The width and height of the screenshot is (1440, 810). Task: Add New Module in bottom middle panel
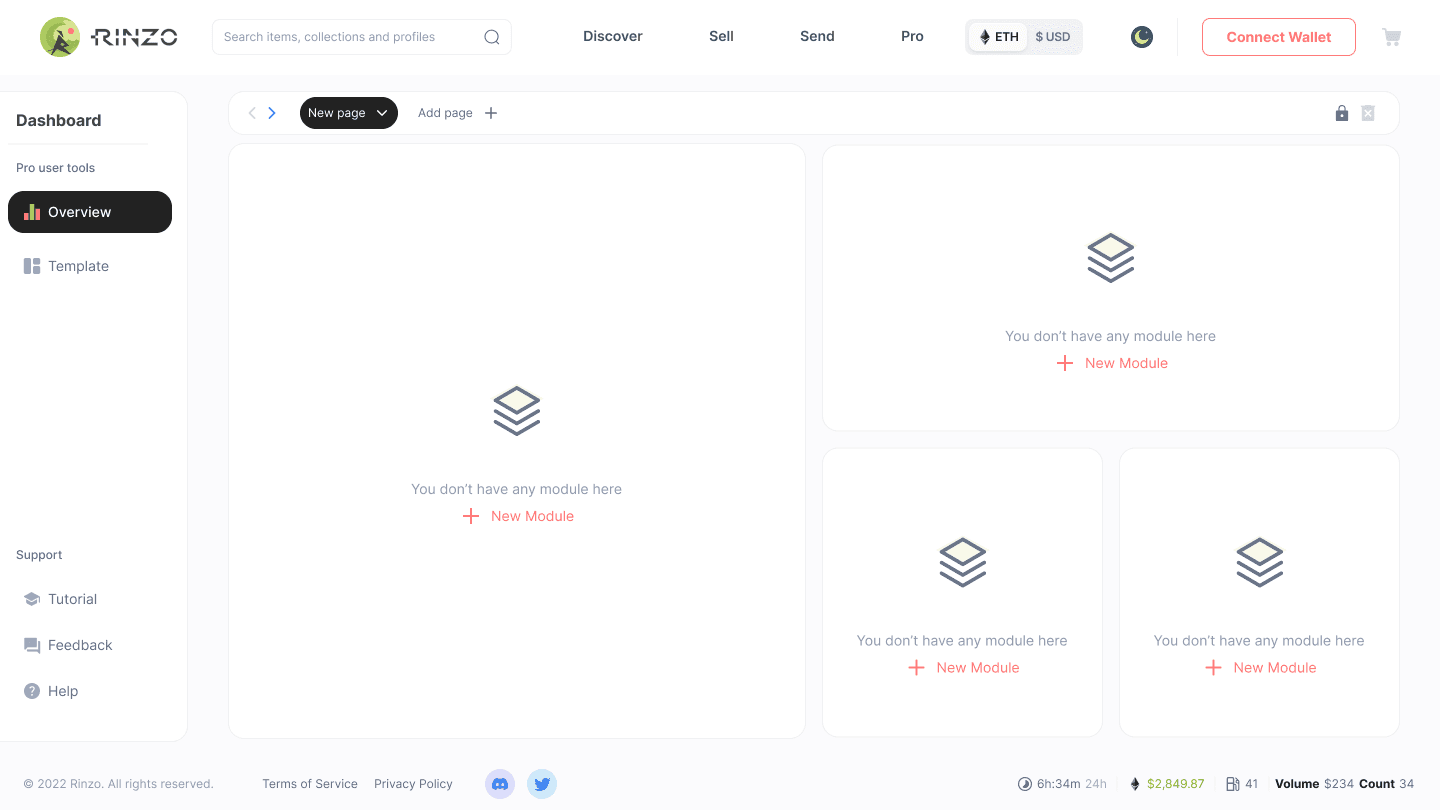tap(964, 667)
